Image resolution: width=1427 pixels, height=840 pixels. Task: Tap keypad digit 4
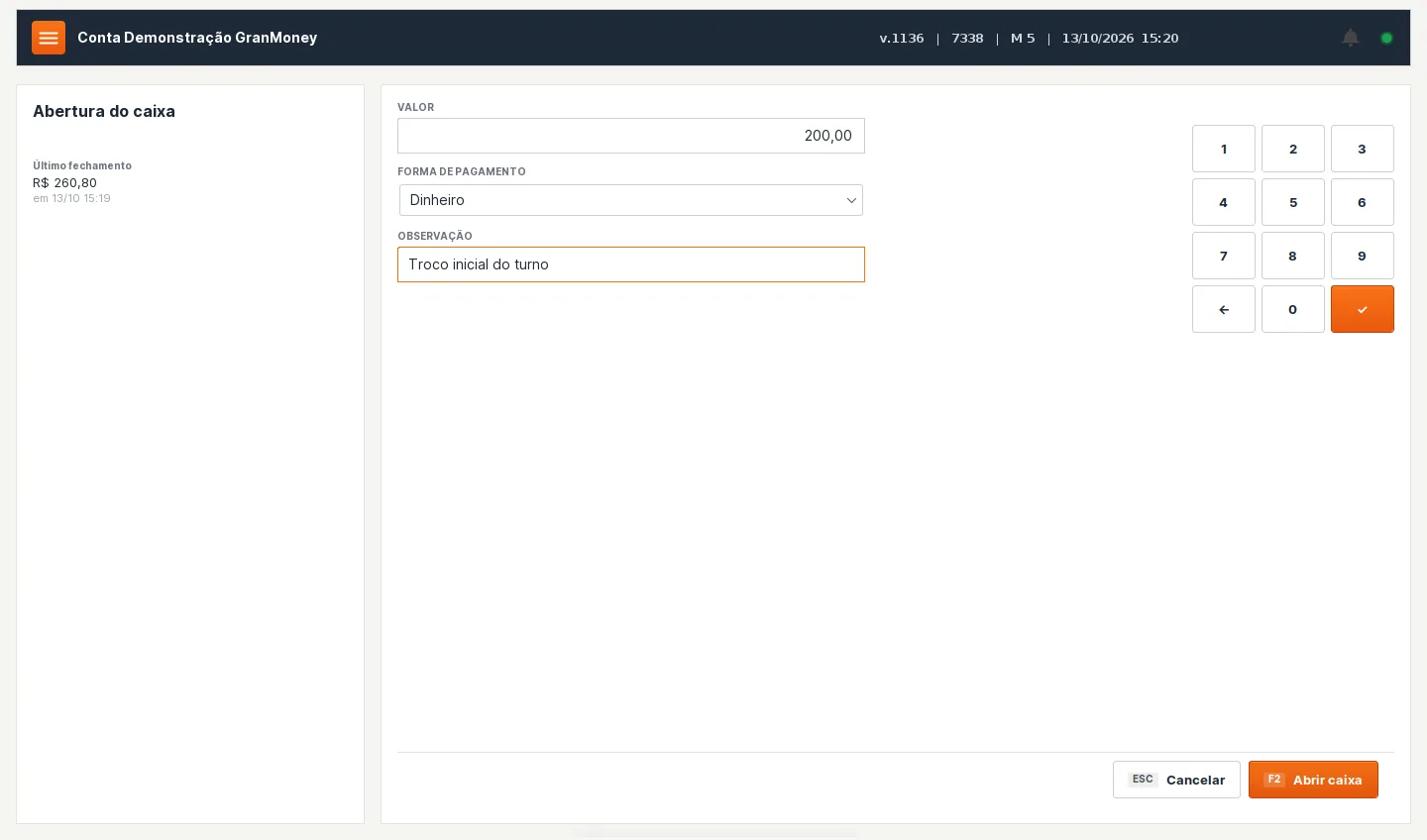point(1224,202)
